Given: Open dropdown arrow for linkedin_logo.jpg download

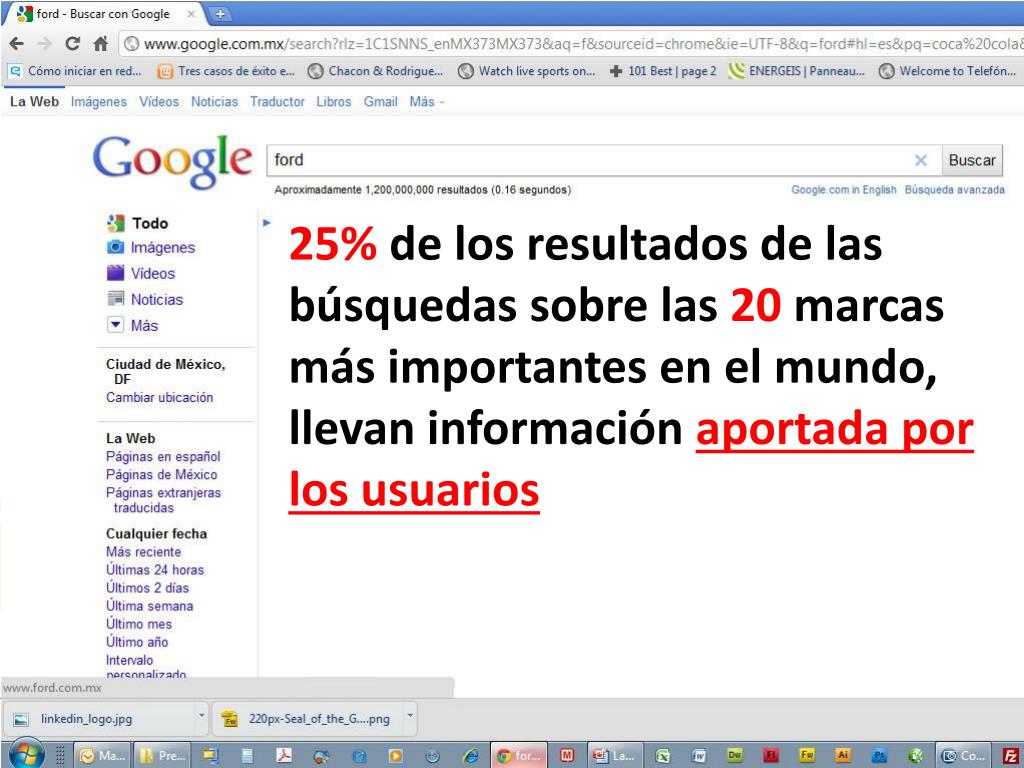Looking at the screenshot, I should click(201, 716).
